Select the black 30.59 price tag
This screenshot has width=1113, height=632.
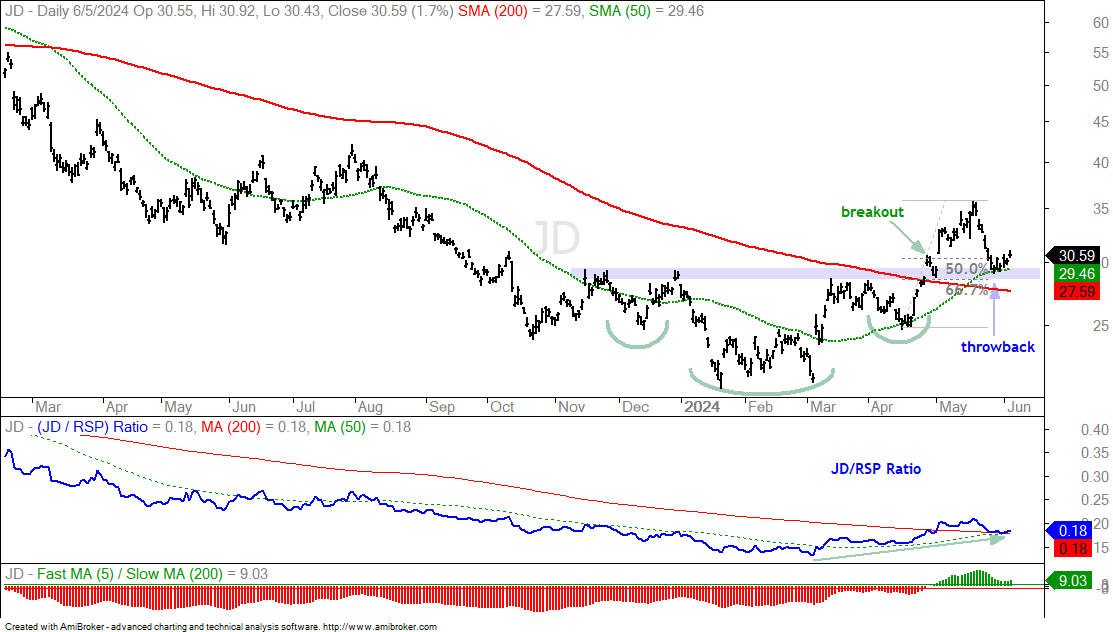[x=1075, y=256]
